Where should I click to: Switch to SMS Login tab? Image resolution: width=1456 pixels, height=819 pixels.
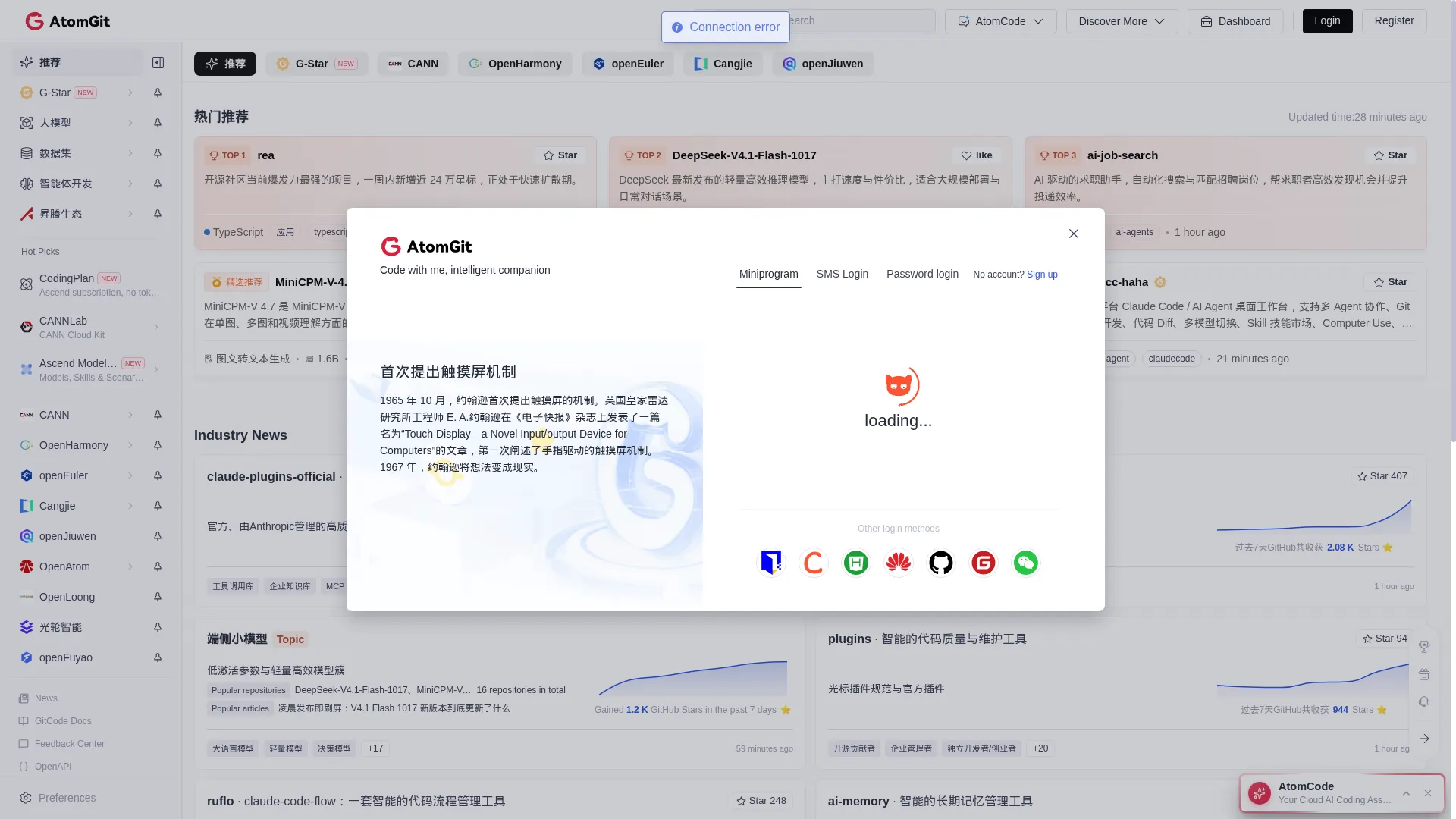(842, 274)
